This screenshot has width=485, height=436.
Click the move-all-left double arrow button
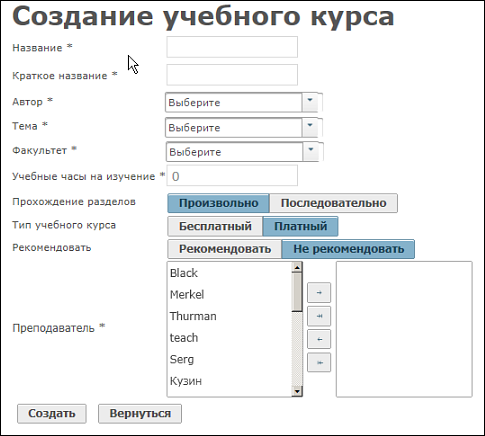pyautogui.click(x=319, y=362)
